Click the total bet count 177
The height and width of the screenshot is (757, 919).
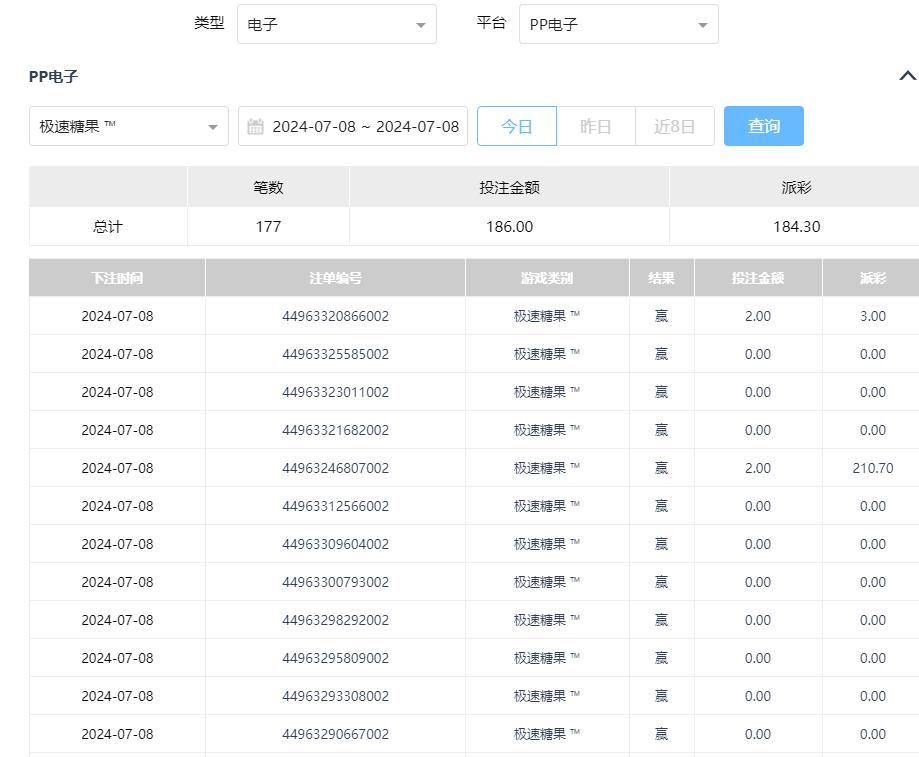(x=268, y=227)
